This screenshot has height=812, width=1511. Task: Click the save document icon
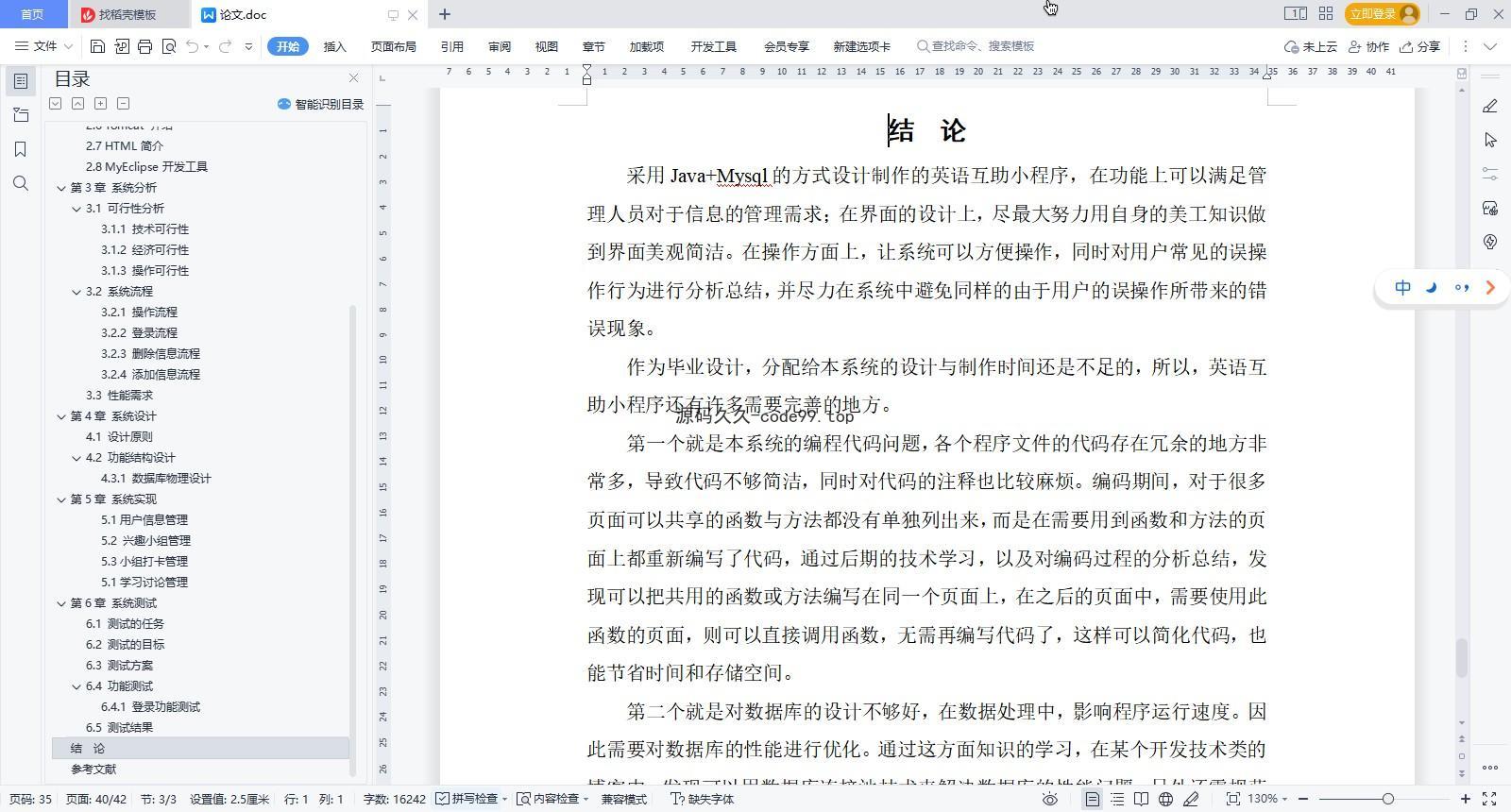[97, 46]
